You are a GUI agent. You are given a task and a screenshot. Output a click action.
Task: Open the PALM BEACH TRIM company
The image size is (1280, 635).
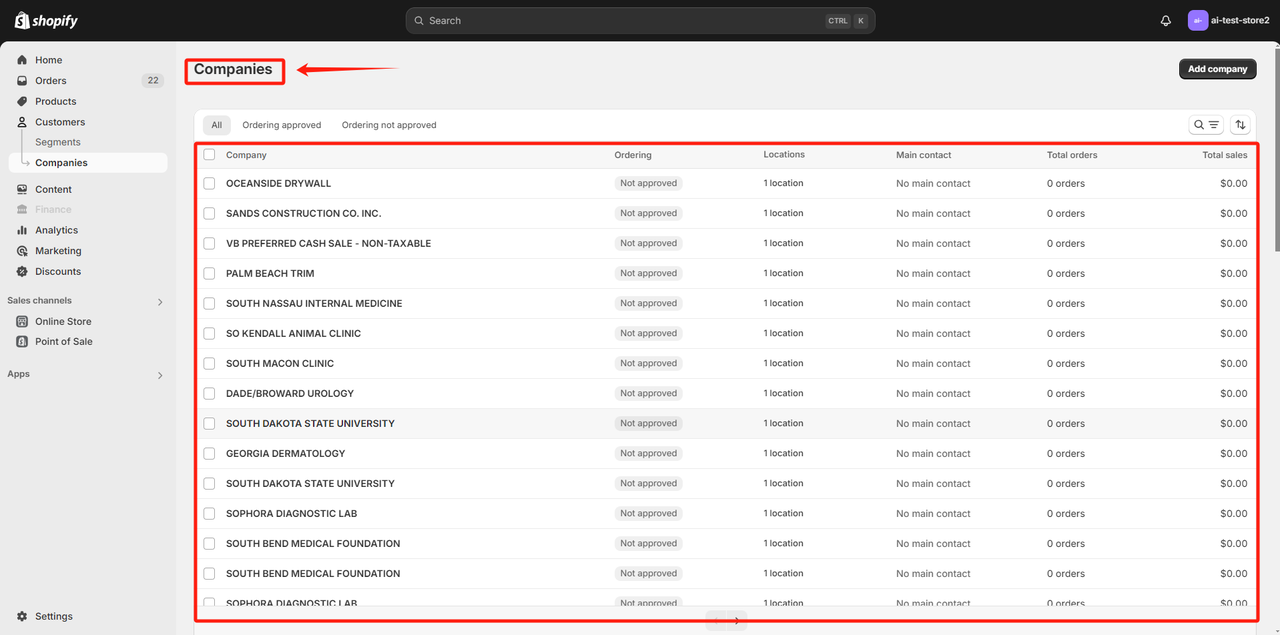[x=270, y=273]
